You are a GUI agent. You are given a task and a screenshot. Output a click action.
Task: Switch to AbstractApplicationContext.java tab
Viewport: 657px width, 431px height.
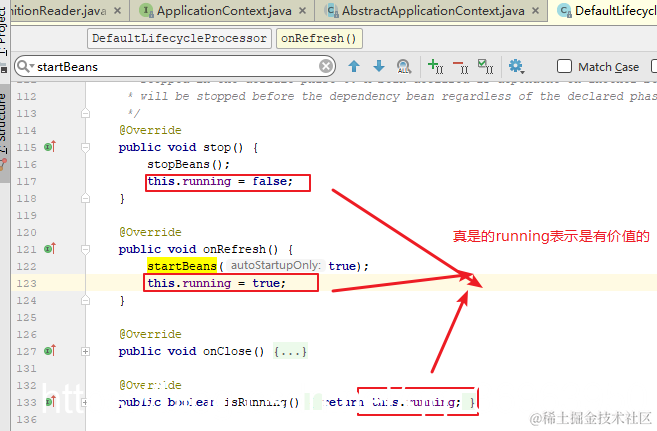pos(433,11)
